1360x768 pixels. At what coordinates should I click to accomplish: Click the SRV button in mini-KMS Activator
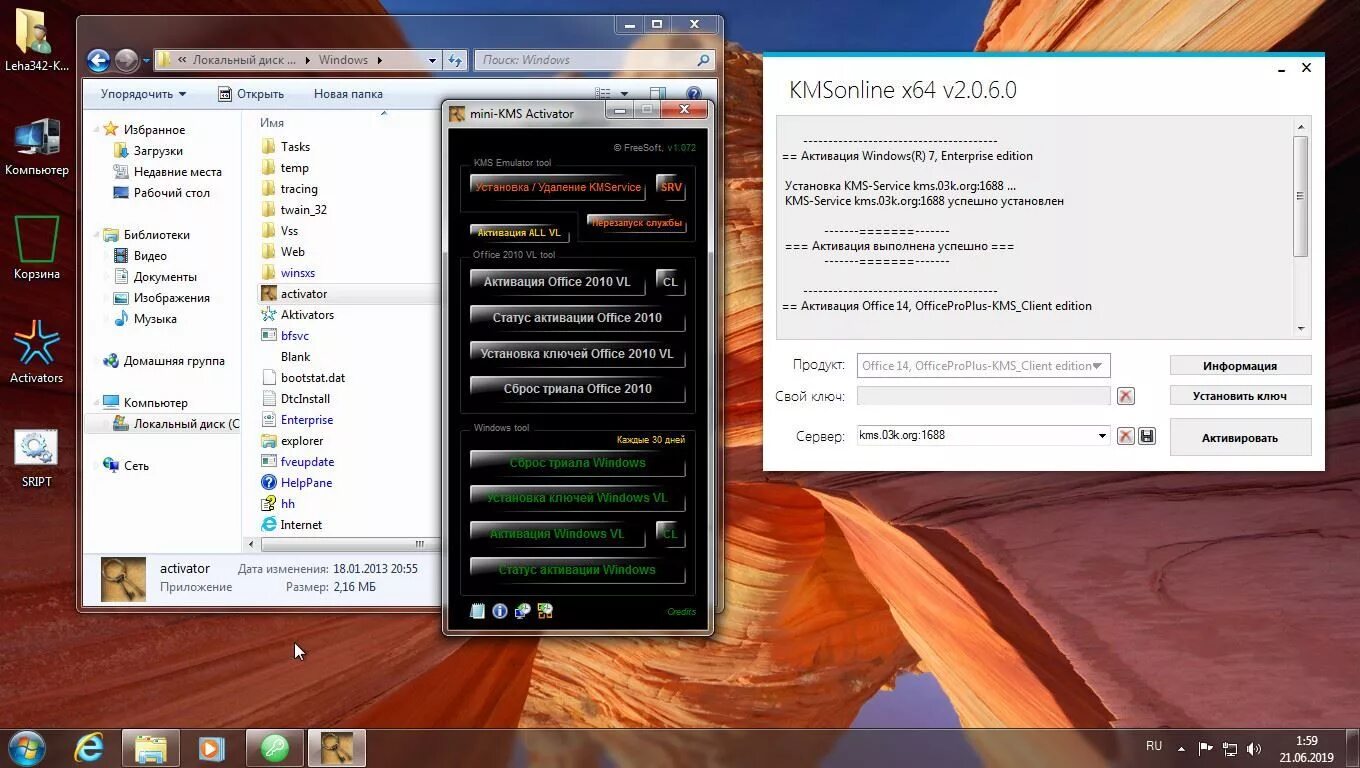[671, 187]
